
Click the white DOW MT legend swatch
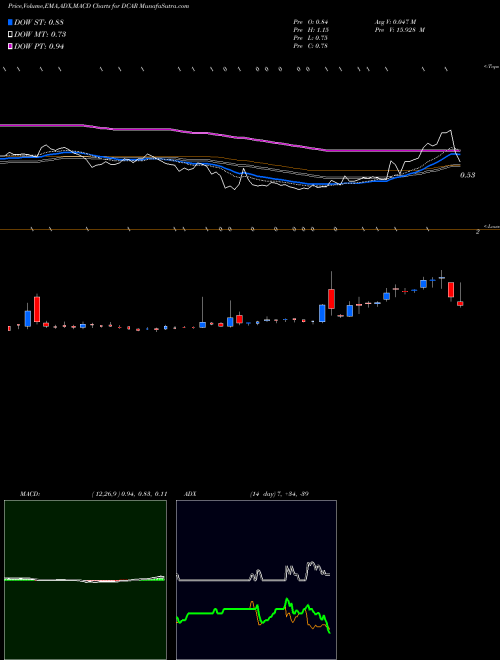click(11, 35)
